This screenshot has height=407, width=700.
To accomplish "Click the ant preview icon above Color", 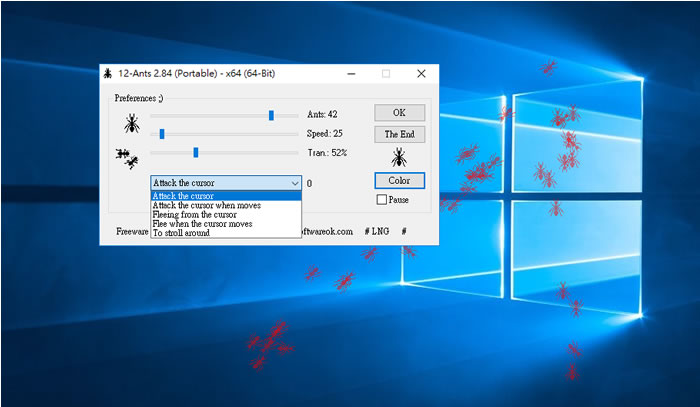I will coord(399,158).
